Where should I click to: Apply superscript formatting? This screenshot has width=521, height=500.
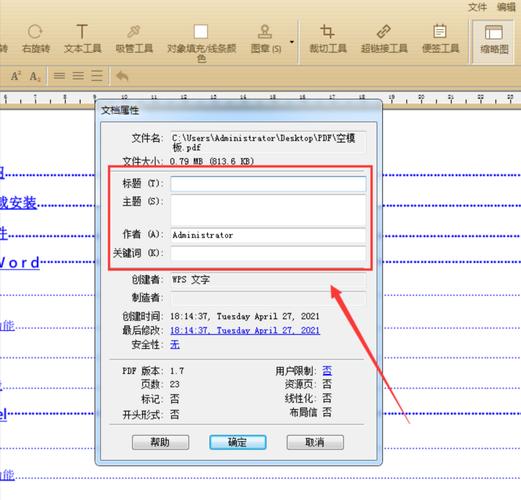click(16, 76)
